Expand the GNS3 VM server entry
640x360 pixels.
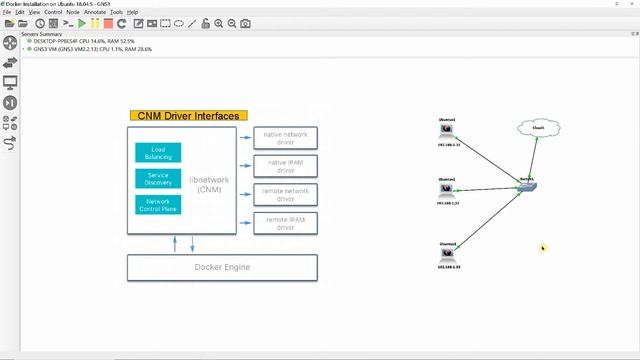(23, 49)
